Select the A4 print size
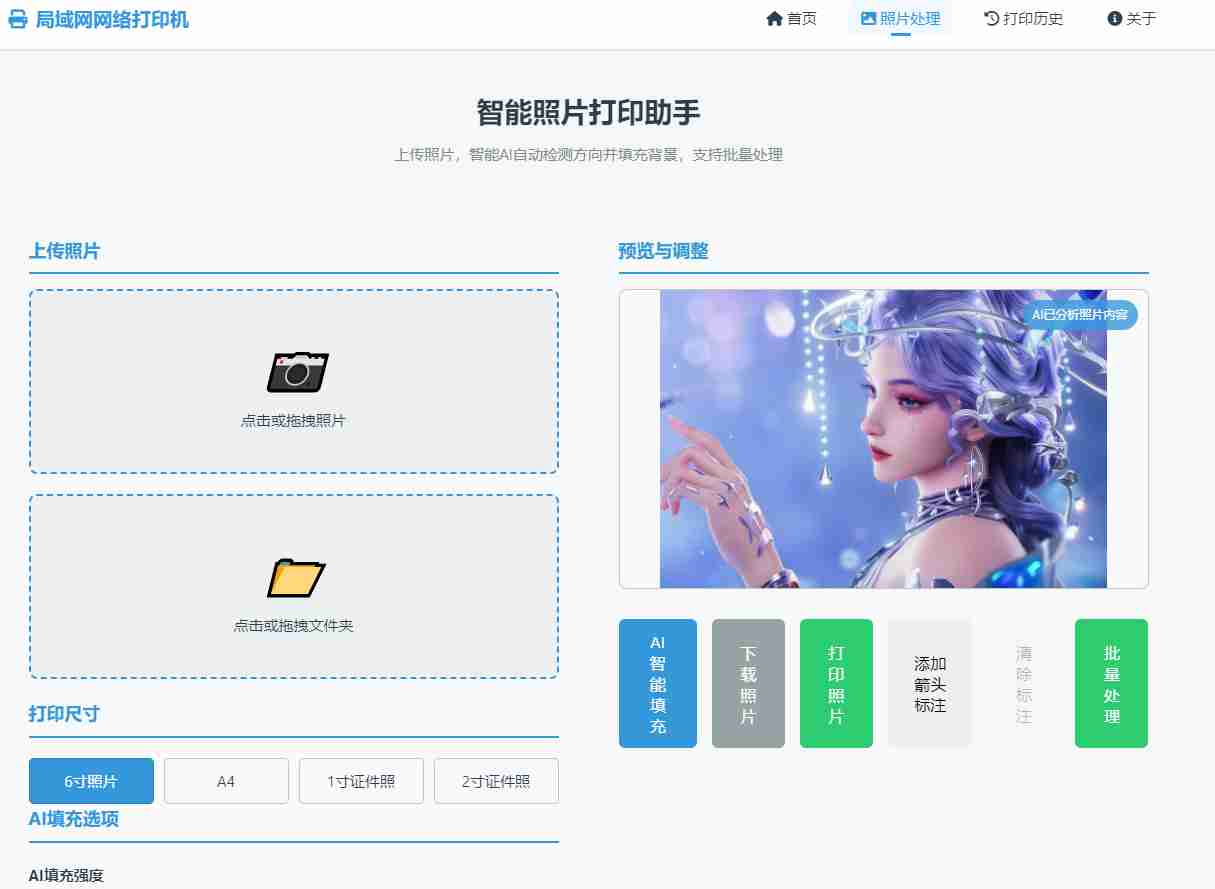The height and width of the screenshot is (889, 1215). coord(226,781)
